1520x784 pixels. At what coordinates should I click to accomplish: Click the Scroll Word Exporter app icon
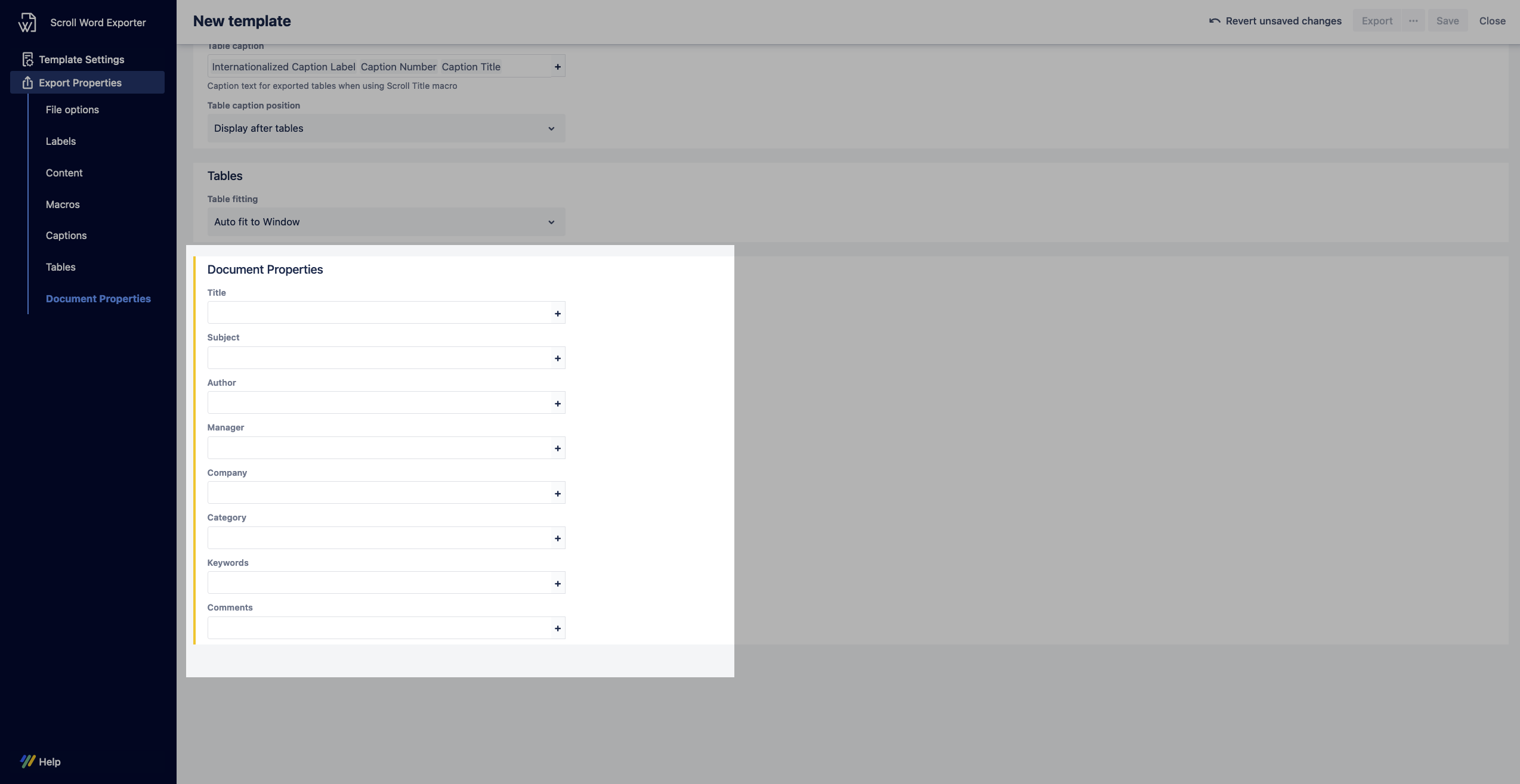27,22
